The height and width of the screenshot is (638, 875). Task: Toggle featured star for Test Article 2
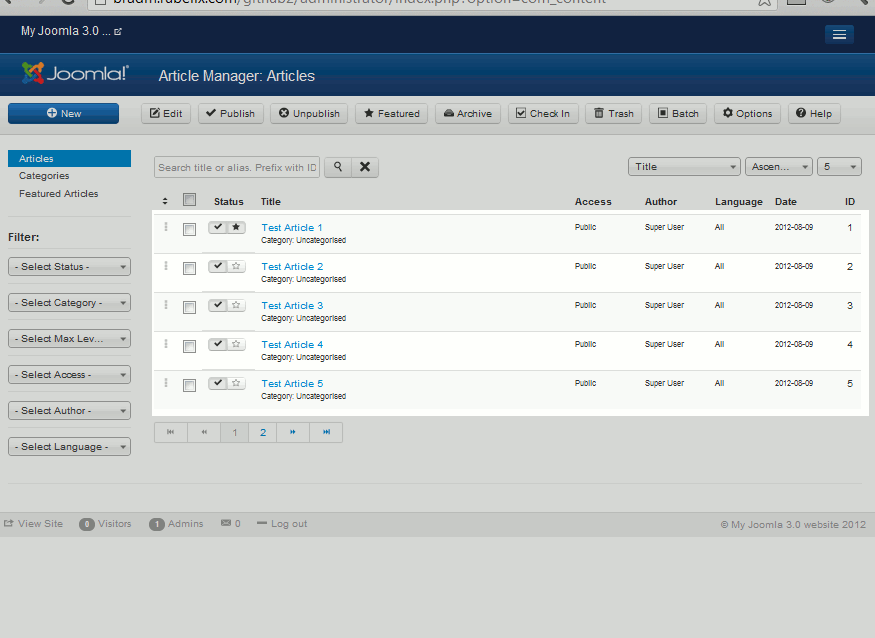tap(237, 266)
